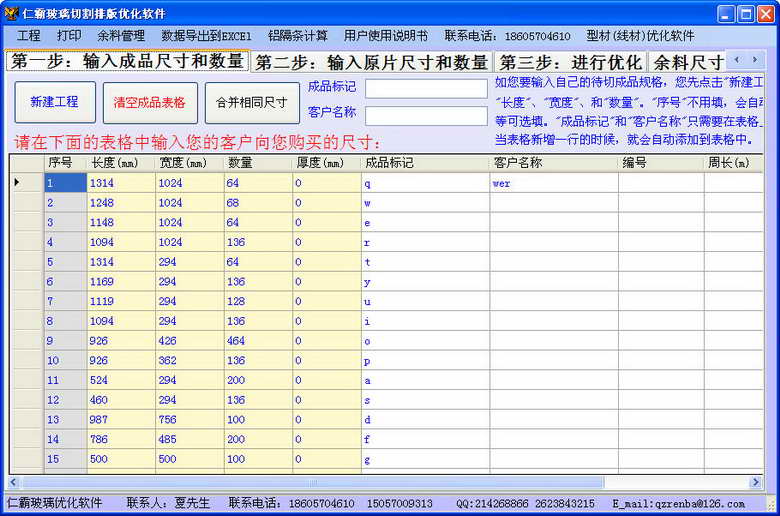The image size is (780, 516).
Task: Open the 余料管理 menu
Action: [x=121, y=35]
